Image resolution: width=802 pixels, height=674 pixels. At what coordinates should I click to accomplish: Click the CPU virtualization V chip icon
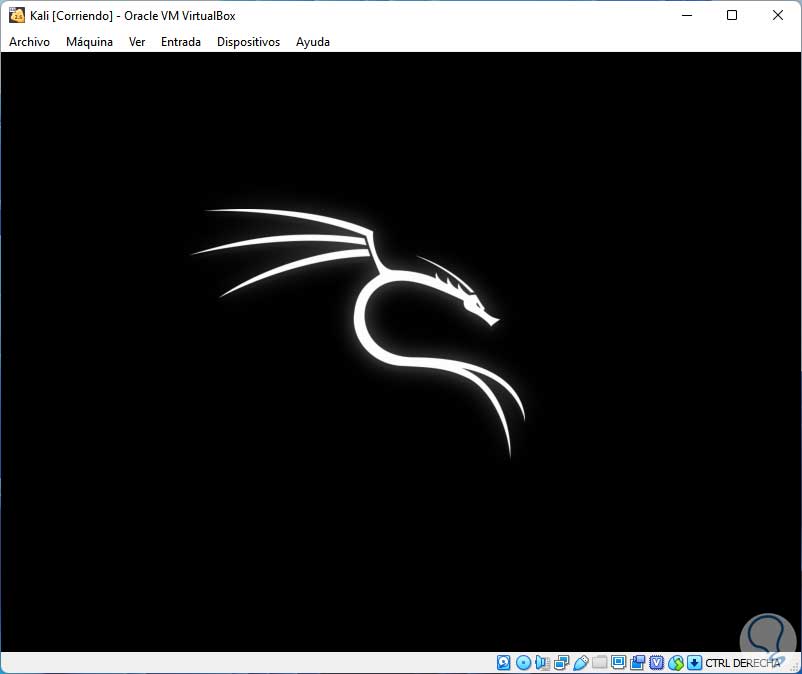(x=656, y=663)
